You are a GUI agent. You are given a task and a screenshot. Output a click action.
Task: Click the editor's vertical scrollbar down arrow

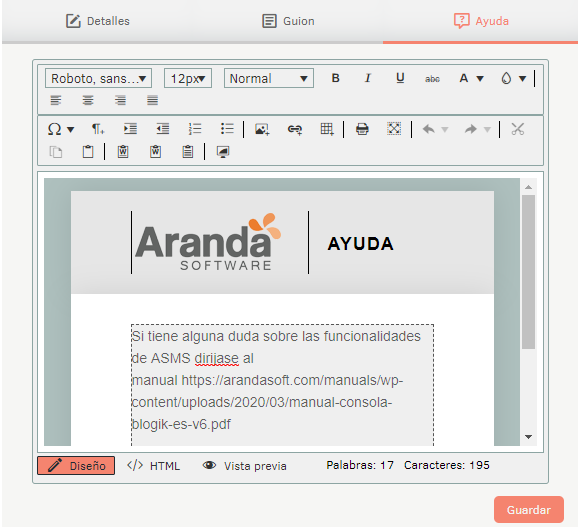(x=529, y=437)
